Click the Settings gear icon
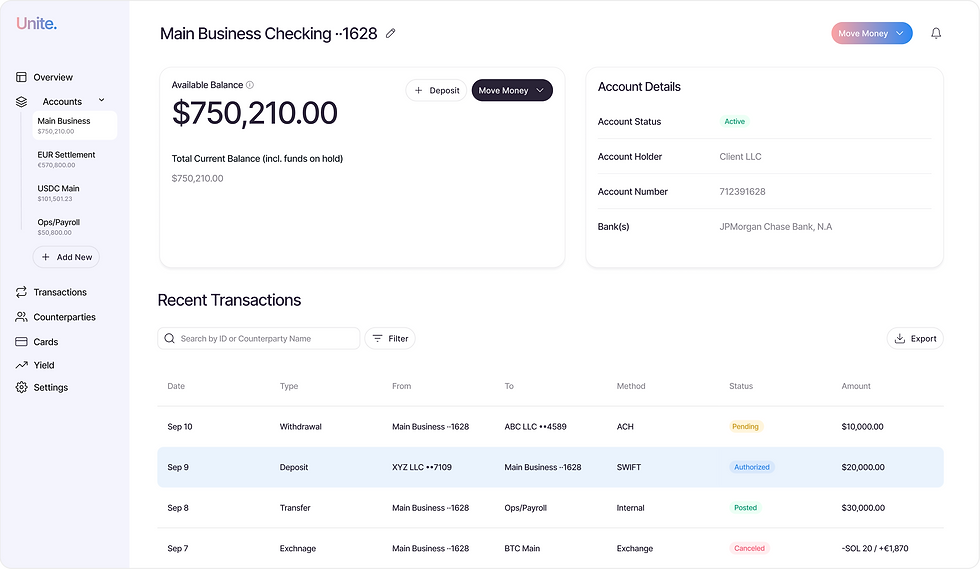Screen dimensions: 980x569 [21, 387]
